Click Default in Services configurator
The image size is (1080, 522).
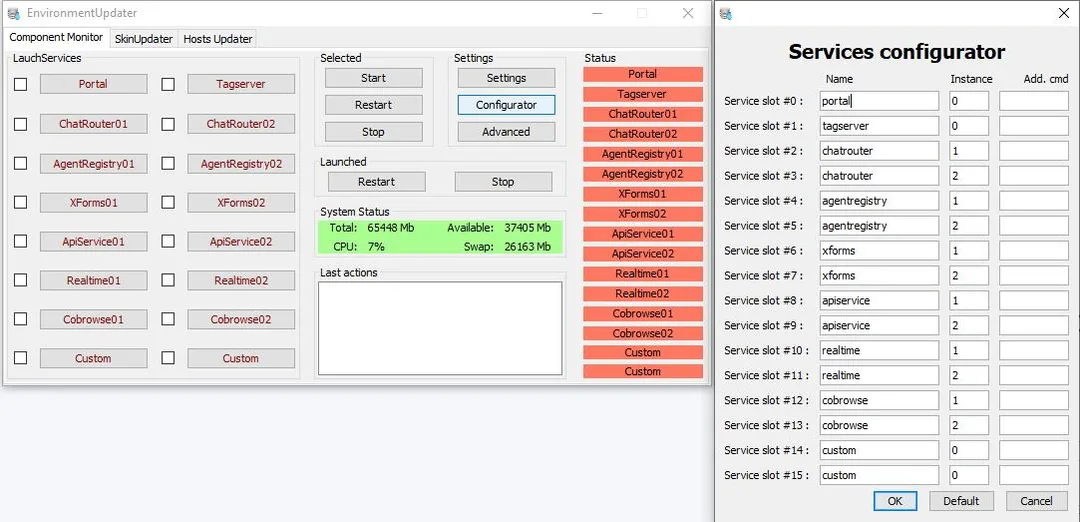tap(962, 501)
